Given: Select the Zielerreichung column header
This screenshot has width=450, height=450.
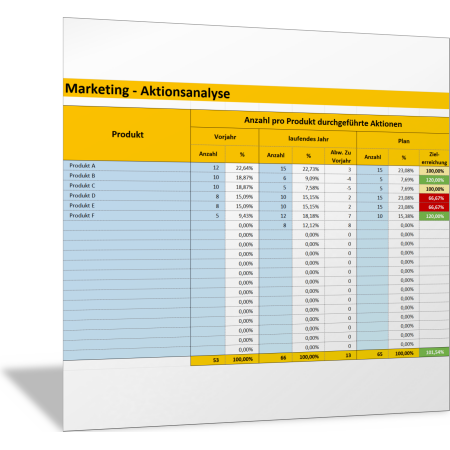Looking at the screenshot, I should [x=434, y=158].
